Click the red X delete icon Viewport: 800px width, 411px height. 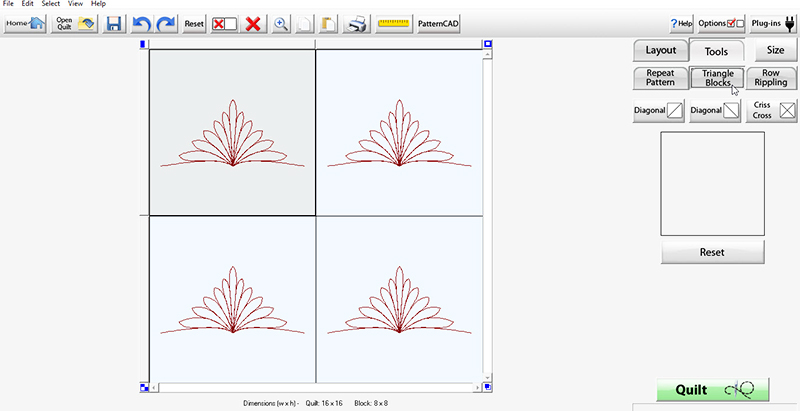point(253,23)
